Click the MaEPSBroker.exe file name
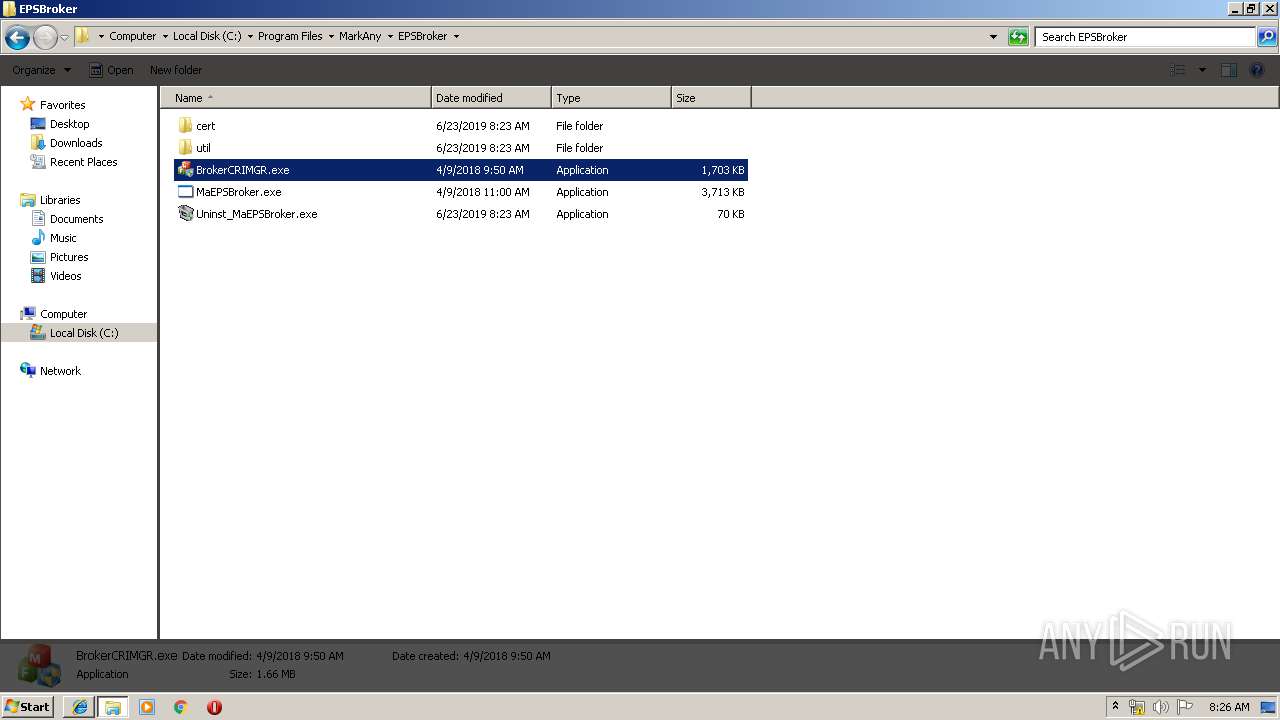Screen dimensions: 1280x720 coord(238,192)
